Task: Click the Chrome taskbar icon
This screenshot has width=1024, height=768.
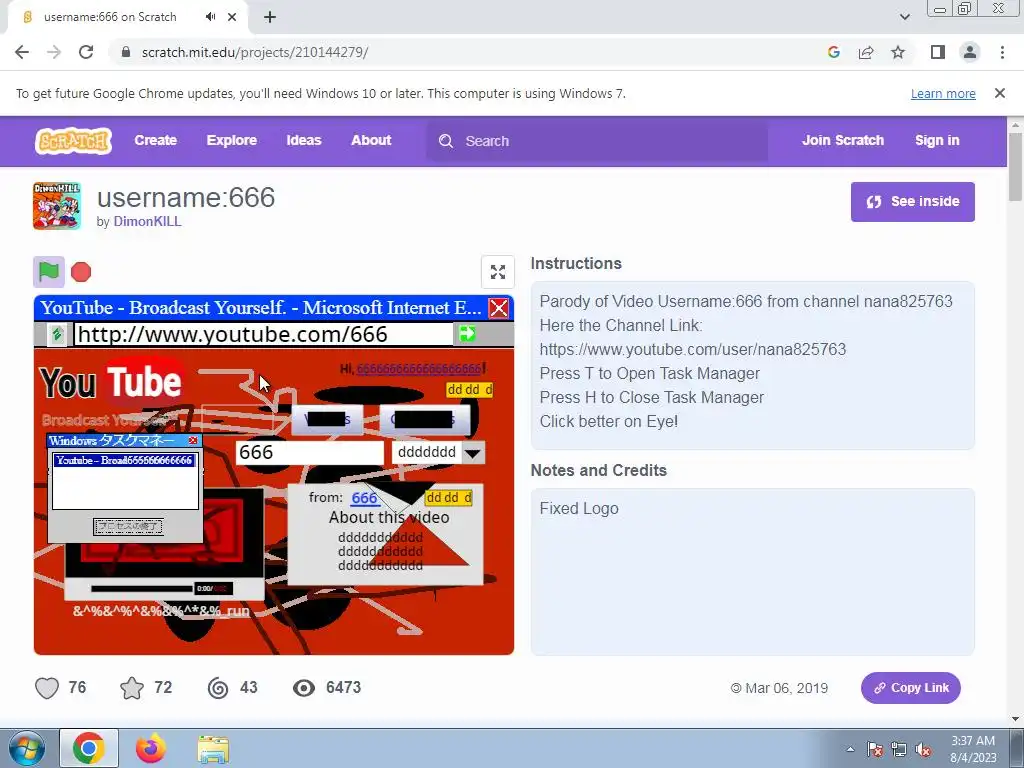Action: pos(89,749)
